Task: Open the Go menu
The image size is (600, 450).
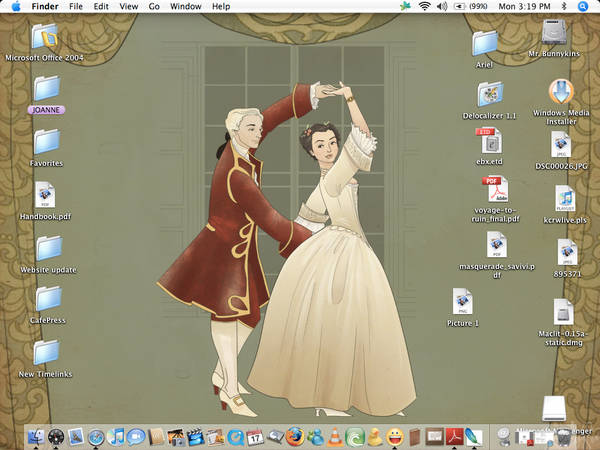Action: [154, 7]
